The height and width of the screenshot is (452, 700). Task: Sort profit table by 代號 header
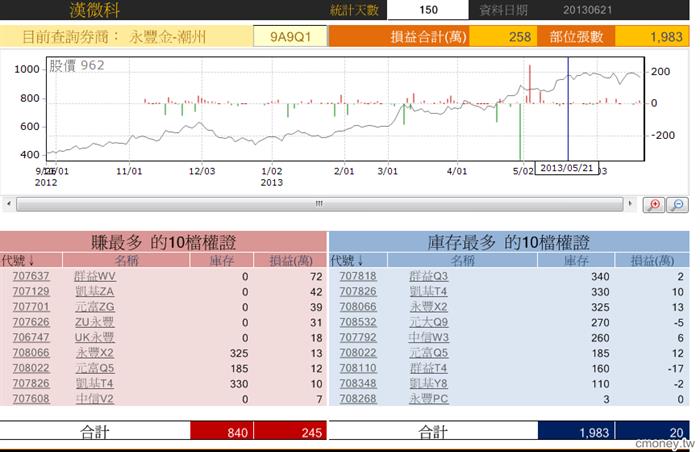(18, 260)
